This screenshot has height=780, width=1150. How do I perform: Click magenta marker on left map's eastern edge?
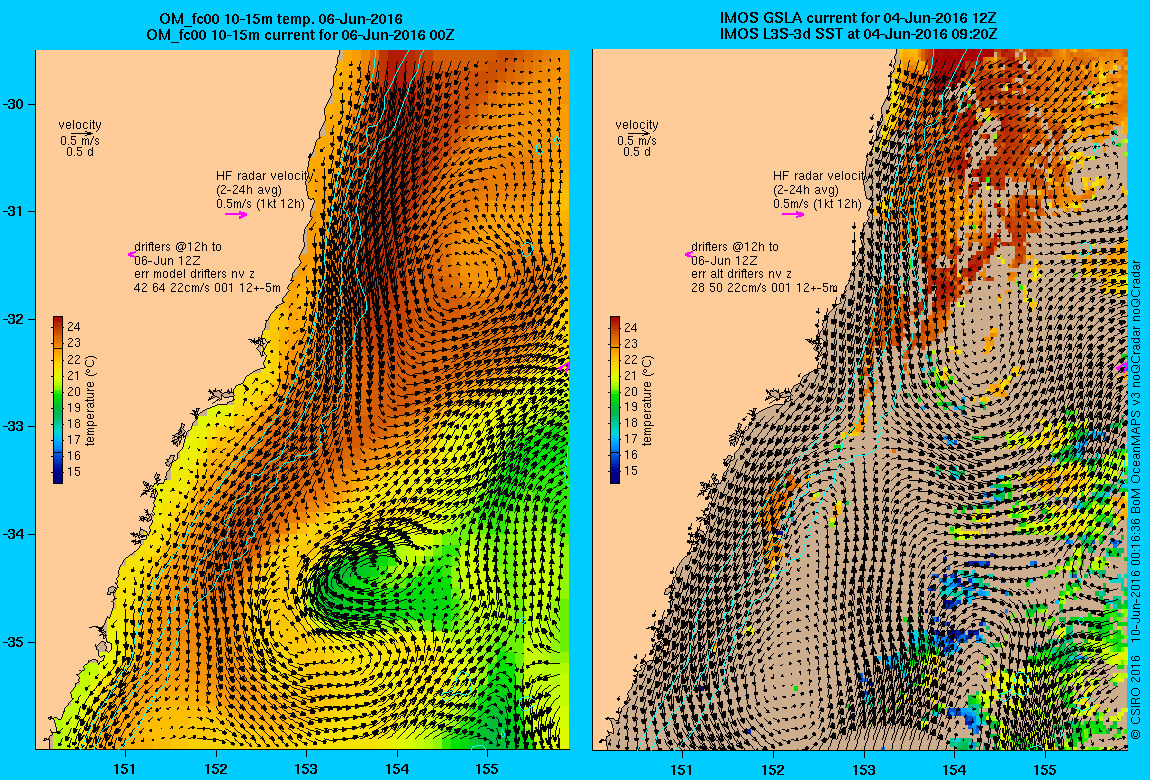[564, 366]
